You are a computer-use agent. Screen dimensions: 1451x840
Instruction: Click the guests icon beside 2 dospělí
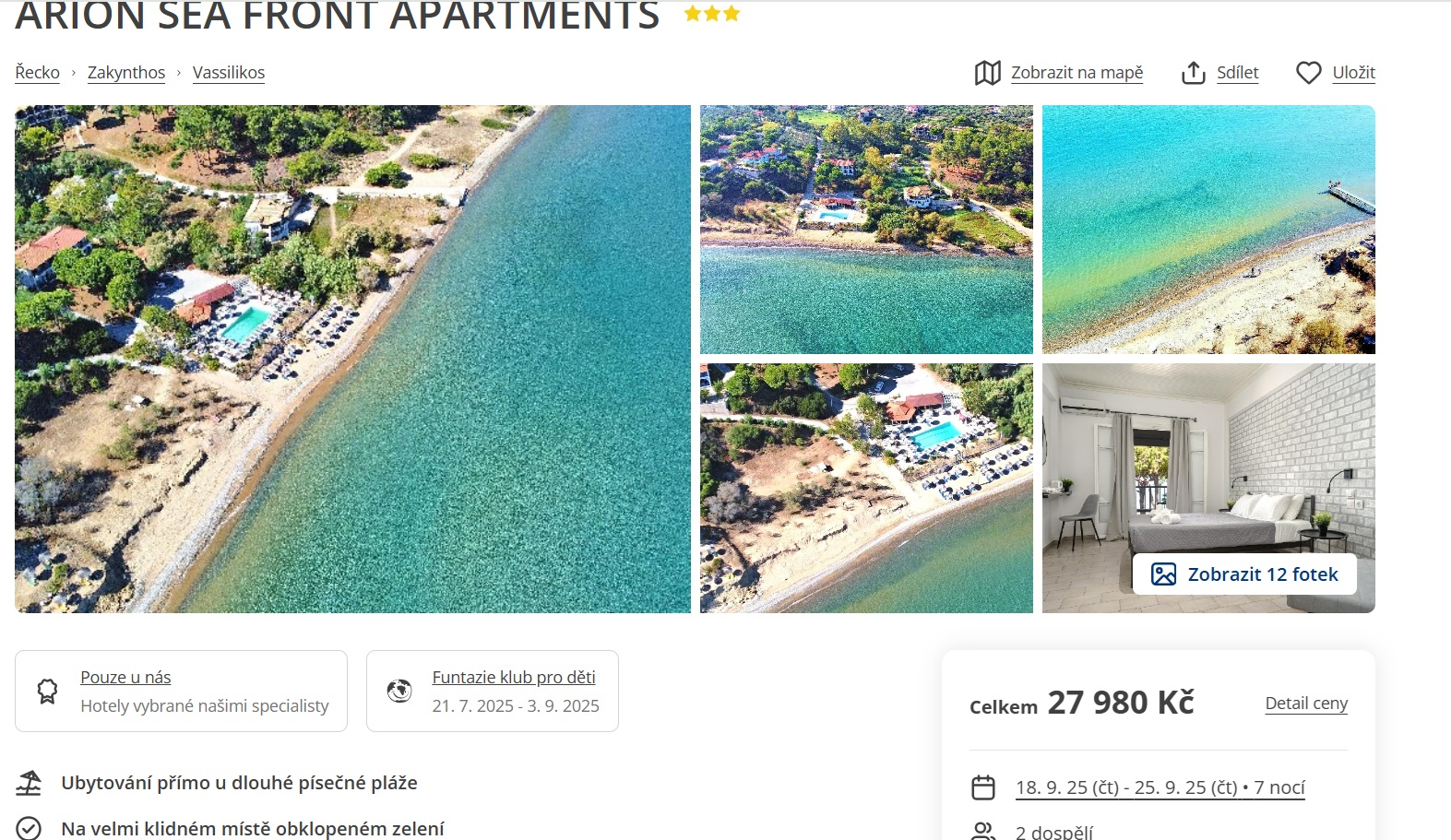(983, 832)
